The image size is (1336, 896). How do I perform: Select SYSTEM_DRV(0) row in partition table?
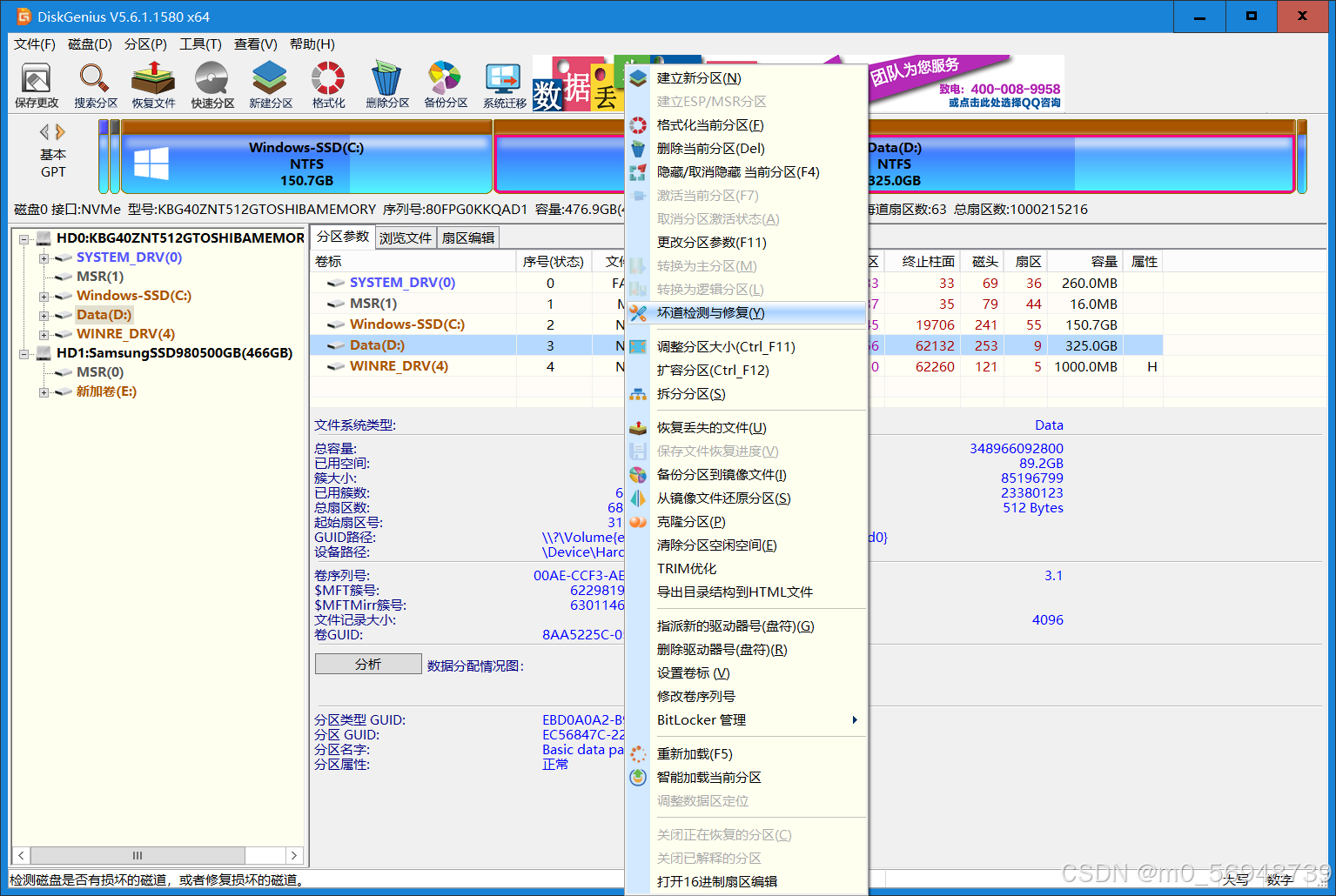pyautogui.click(x=736, y=284)
